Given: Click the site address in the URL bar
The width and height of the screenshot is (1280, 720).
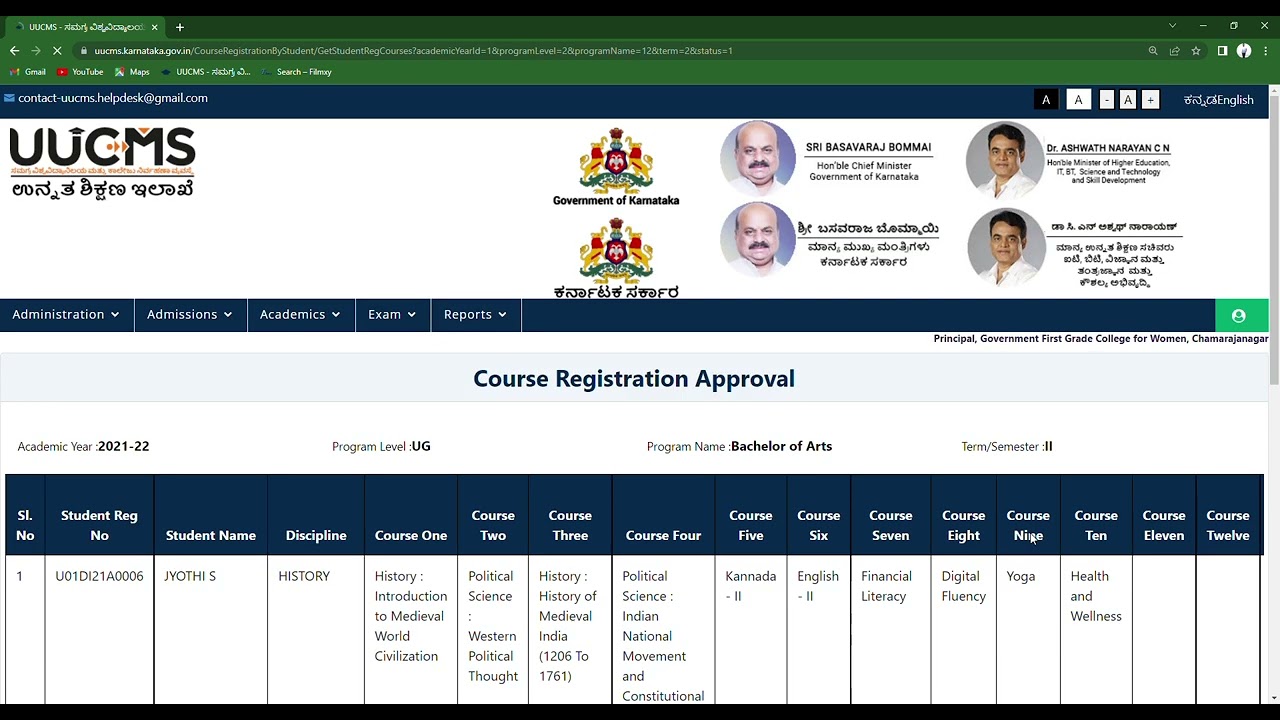Looking at the screenshot, I should point(413,51).
